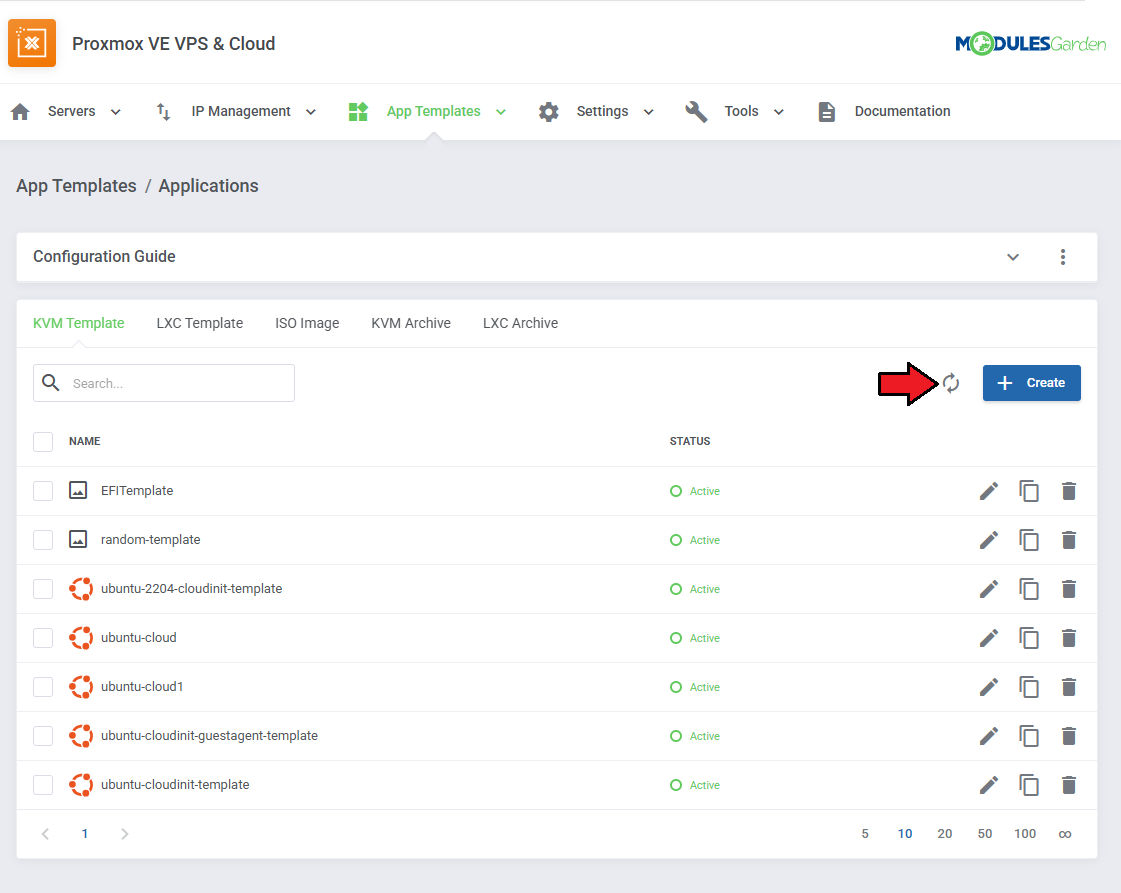Tick the ubuntu-cloudinit-guestagent-template checkbox
1121x893 pixels.
click(x=43, y=736)
